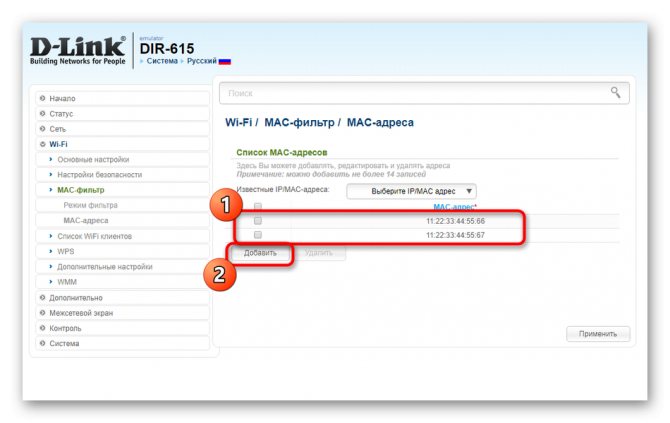Expand the Сеть sidebar section
This screenshot has height=423, width=670.
click(x=123, y=129)
